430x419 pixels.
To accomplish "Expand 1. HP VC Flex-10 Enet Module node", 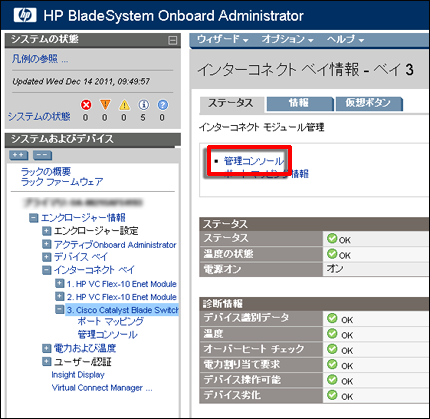I will tap(59, 284).
